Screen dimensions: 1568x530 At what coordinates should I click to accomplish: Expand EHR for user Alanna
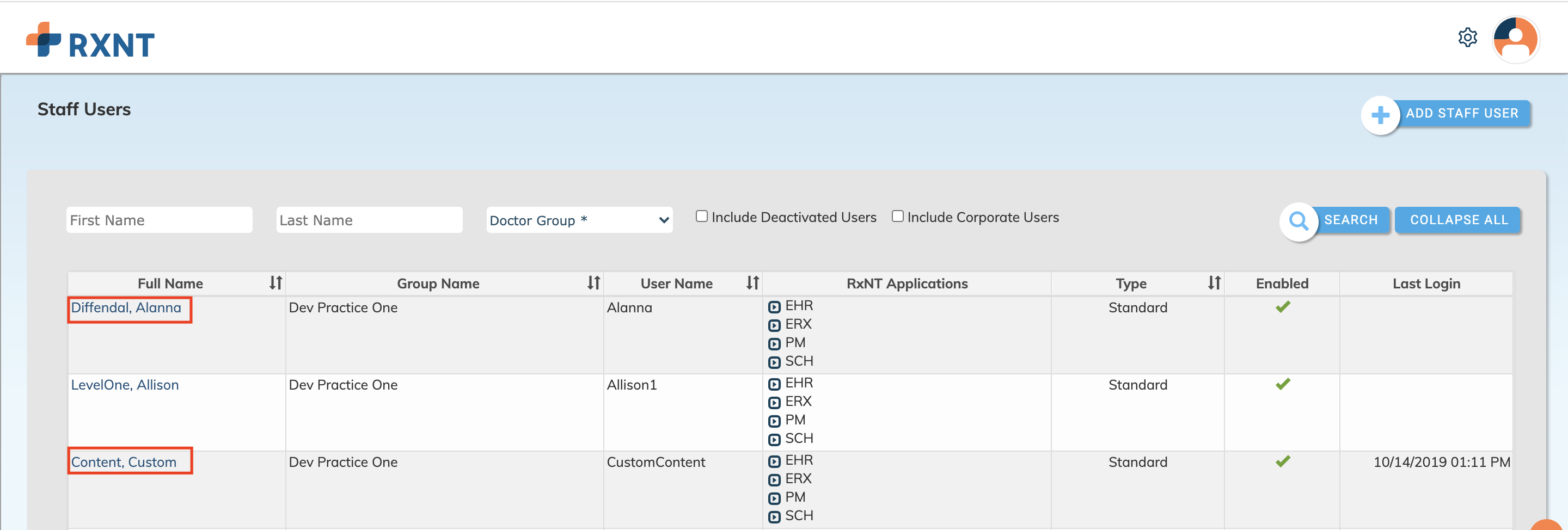pos(774,307)
